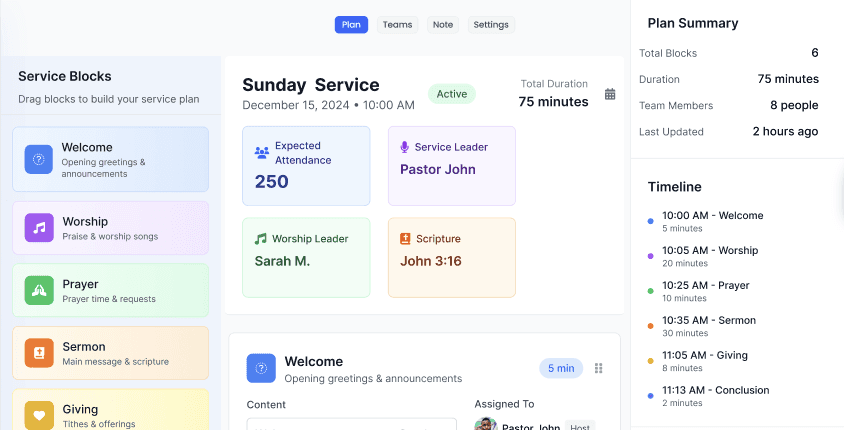The image size is (844, 430).
Task: Select the Sermon service block card
Action: 110,353
